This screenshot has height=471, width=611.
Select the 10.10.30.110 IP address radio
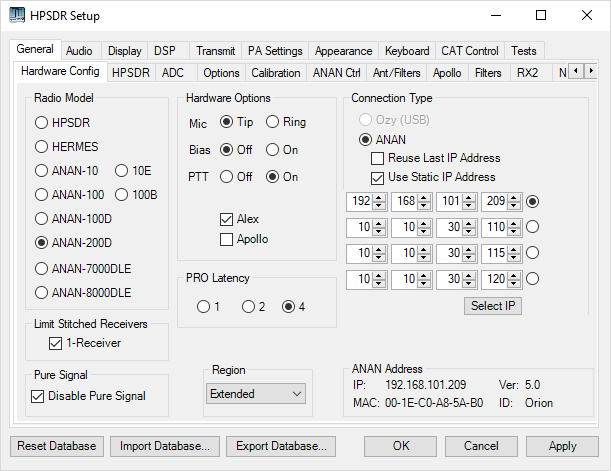(533, 227)
